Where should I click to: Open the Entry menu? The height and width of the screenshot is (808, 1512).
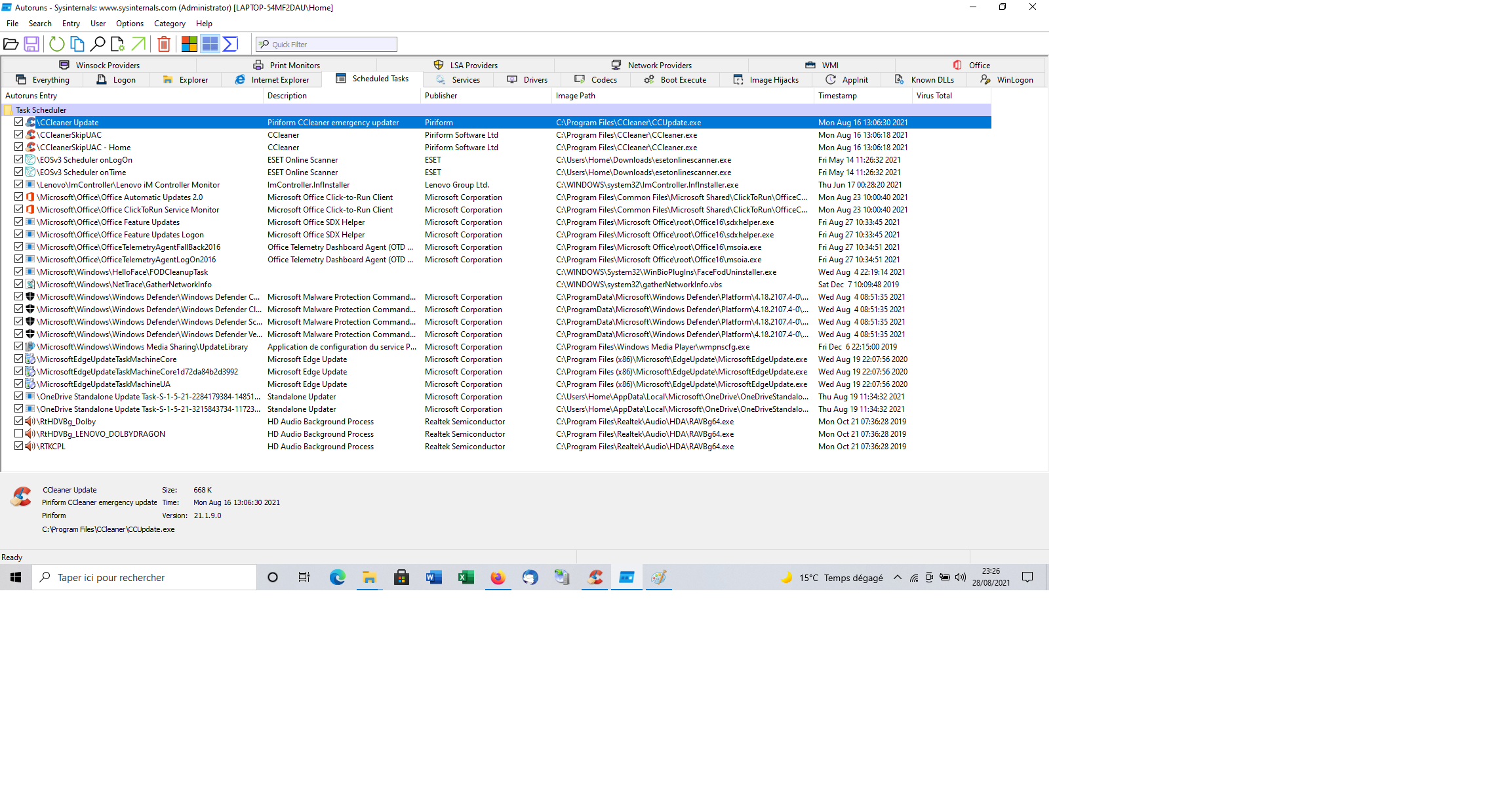tap(71, 23)
